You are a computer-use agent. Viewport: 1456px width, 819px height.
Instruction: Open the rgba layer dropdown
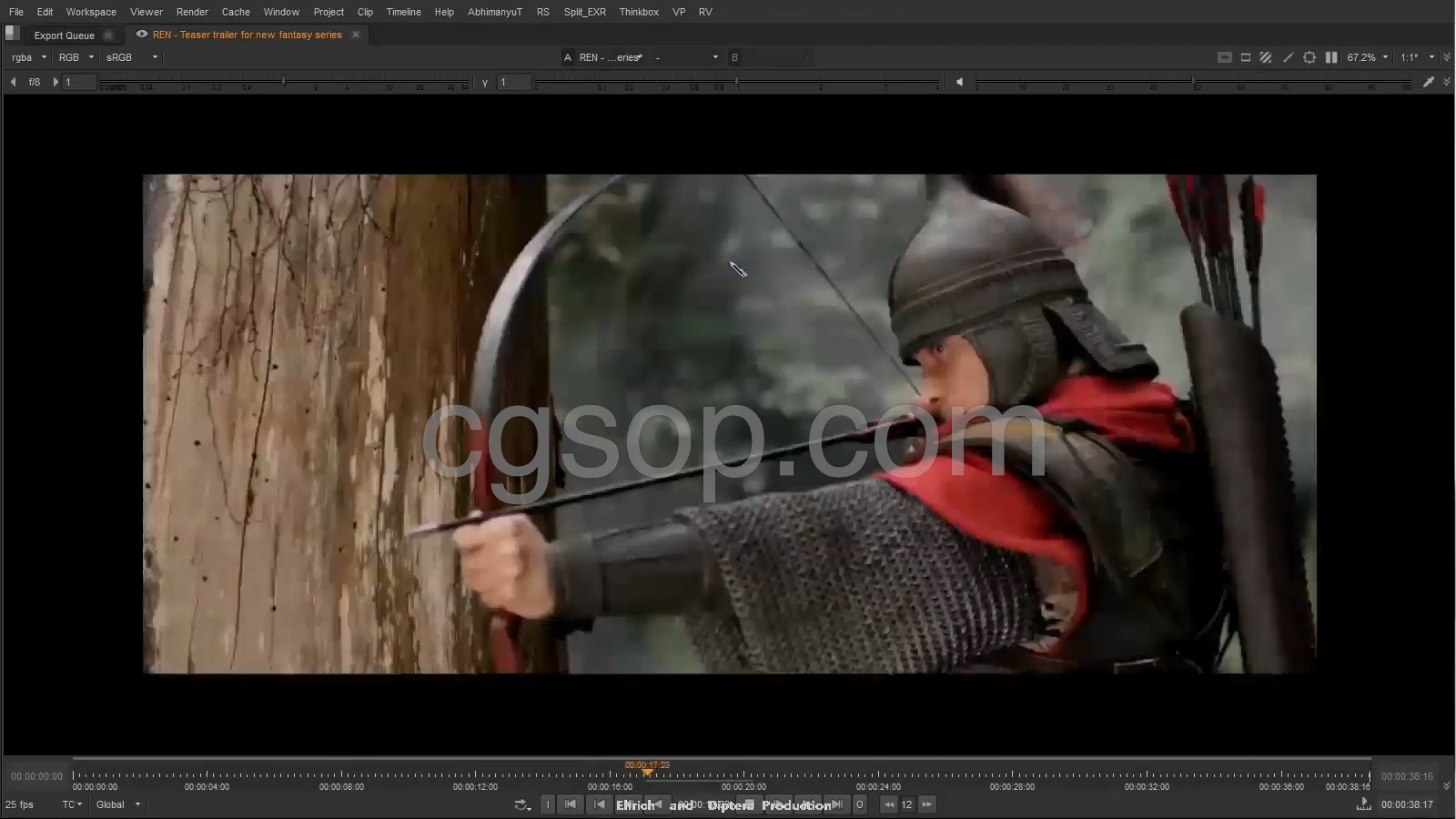tap(28, 57)
